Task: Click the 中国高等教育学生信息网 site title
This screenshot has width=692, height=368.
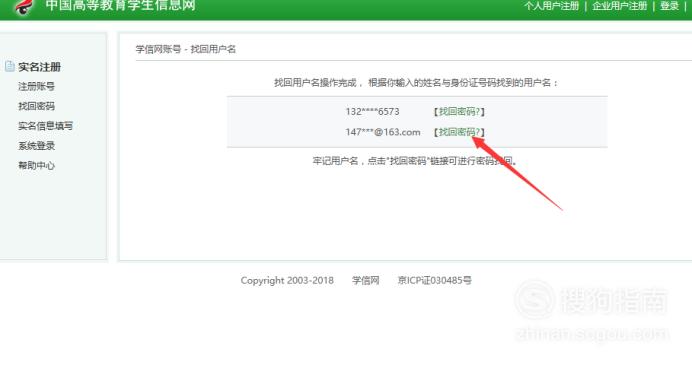Action: click(x=120, y=5)
